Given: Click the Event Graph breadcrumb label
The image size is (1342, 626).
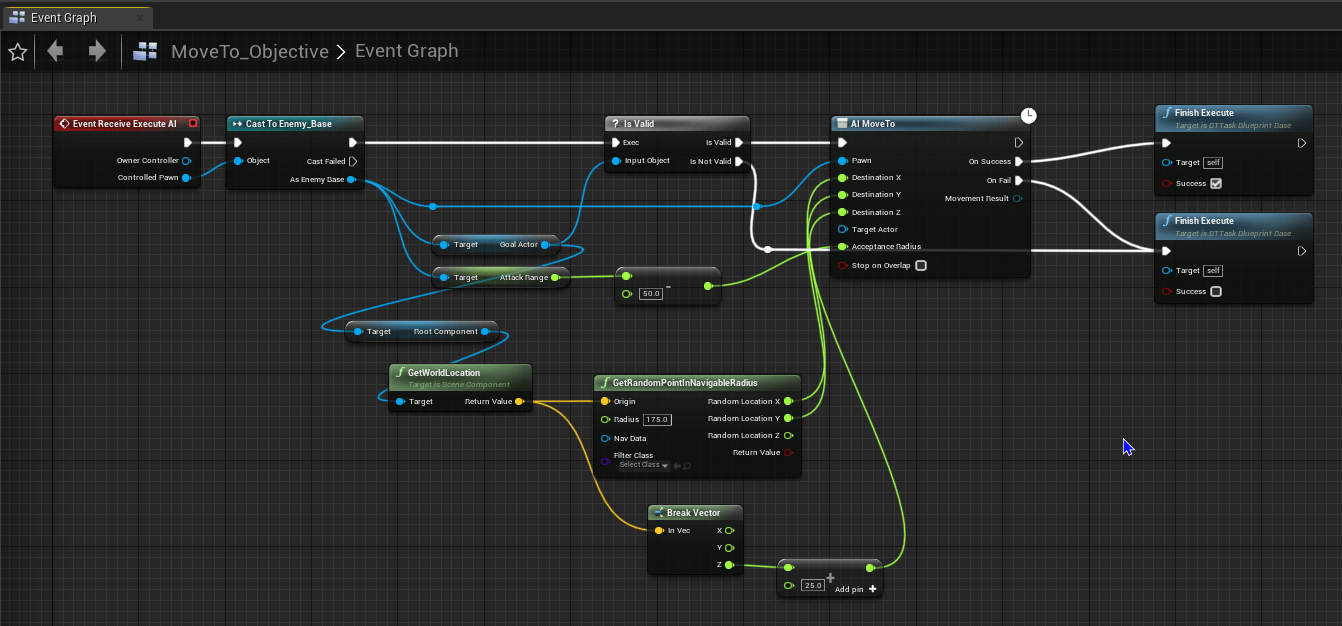Looking at the screenshot, I should [x=407, y=51].
